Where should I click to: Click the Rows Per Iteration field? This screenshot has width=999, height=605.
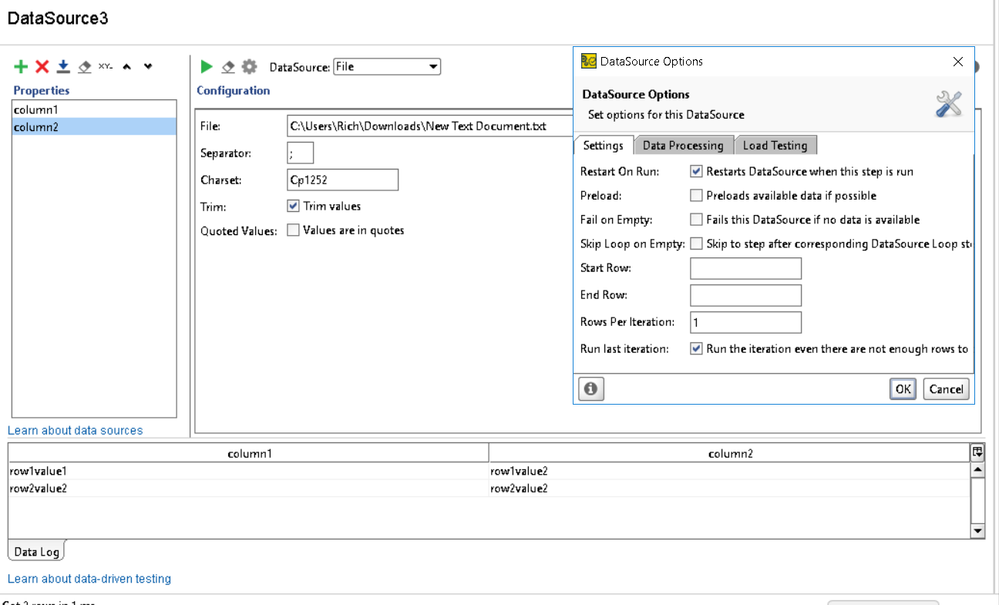click(x=745, y=322)
